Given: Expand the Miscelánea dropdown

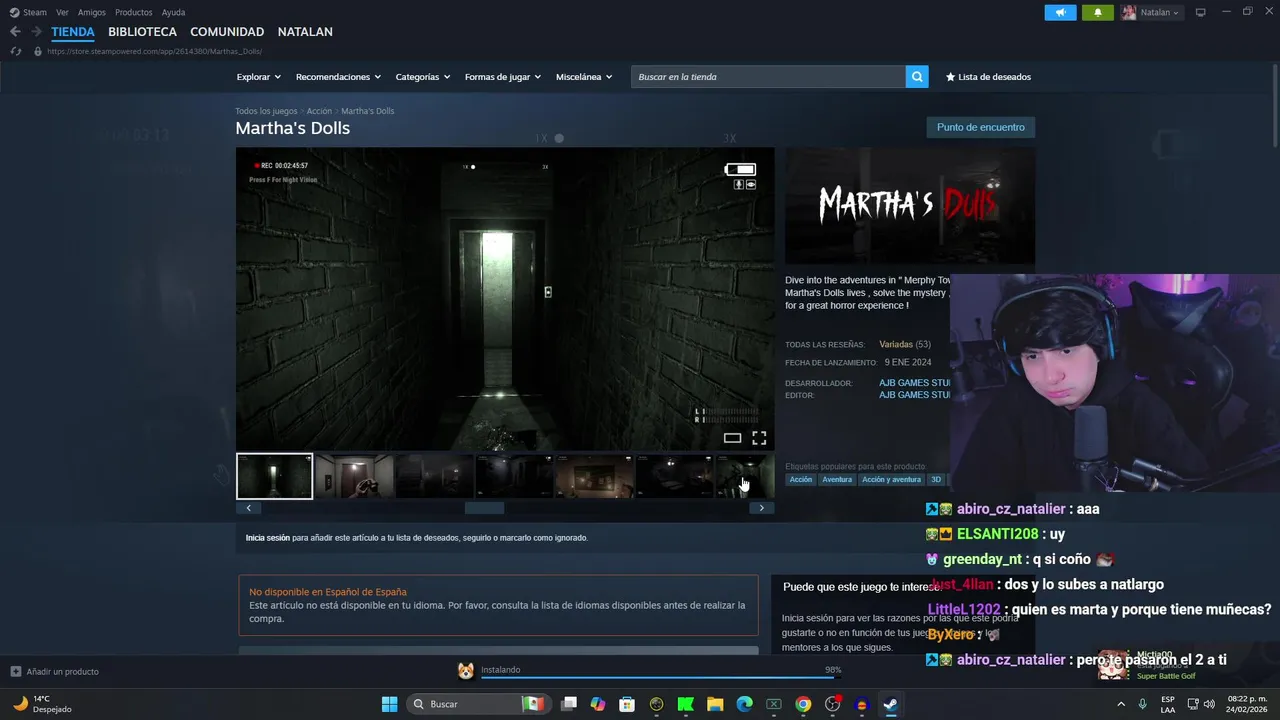Looking at the screenshot, I should click(x=584, y=77).
